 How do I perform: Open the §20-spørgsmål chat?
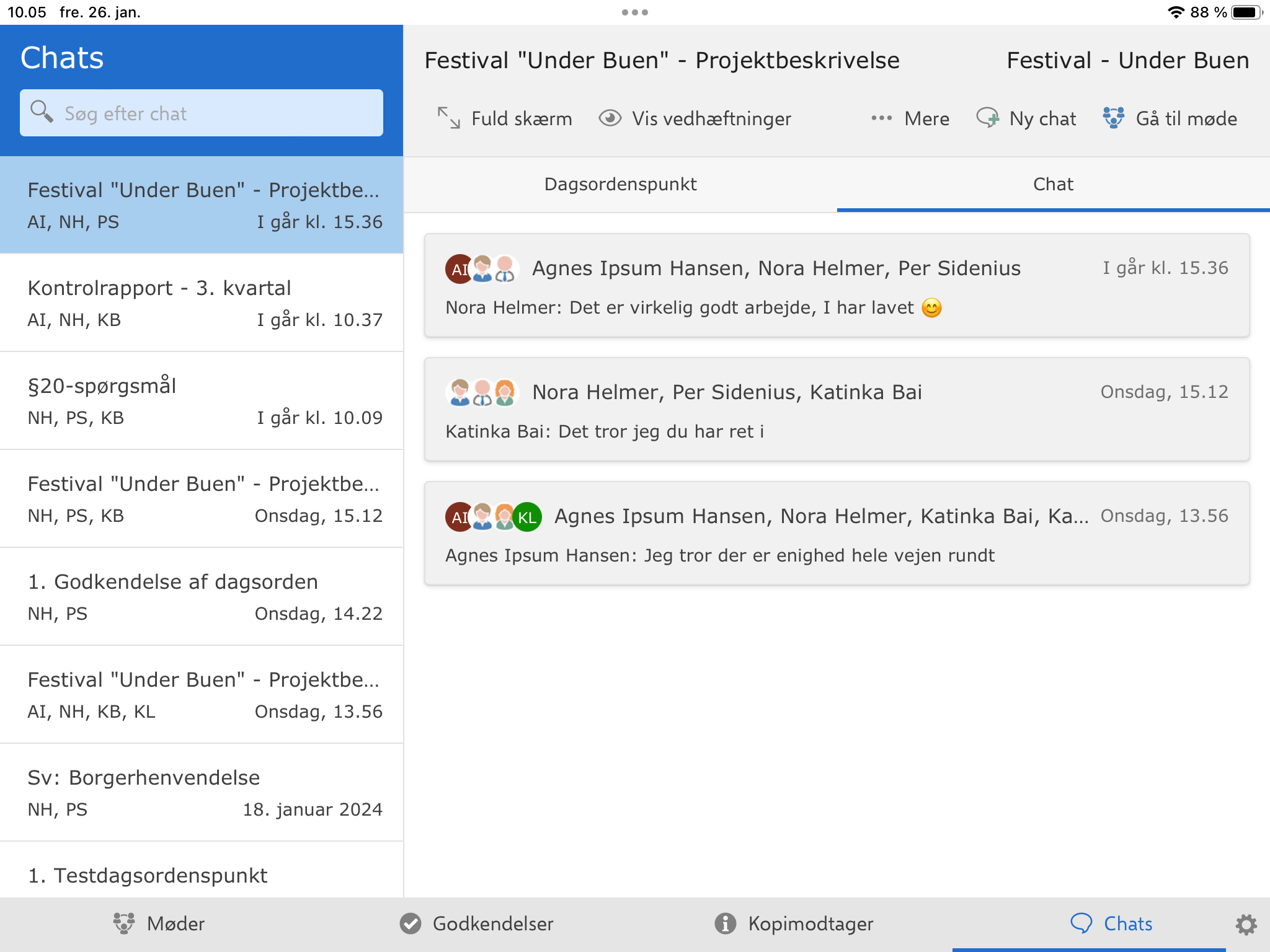coord(202,401)
